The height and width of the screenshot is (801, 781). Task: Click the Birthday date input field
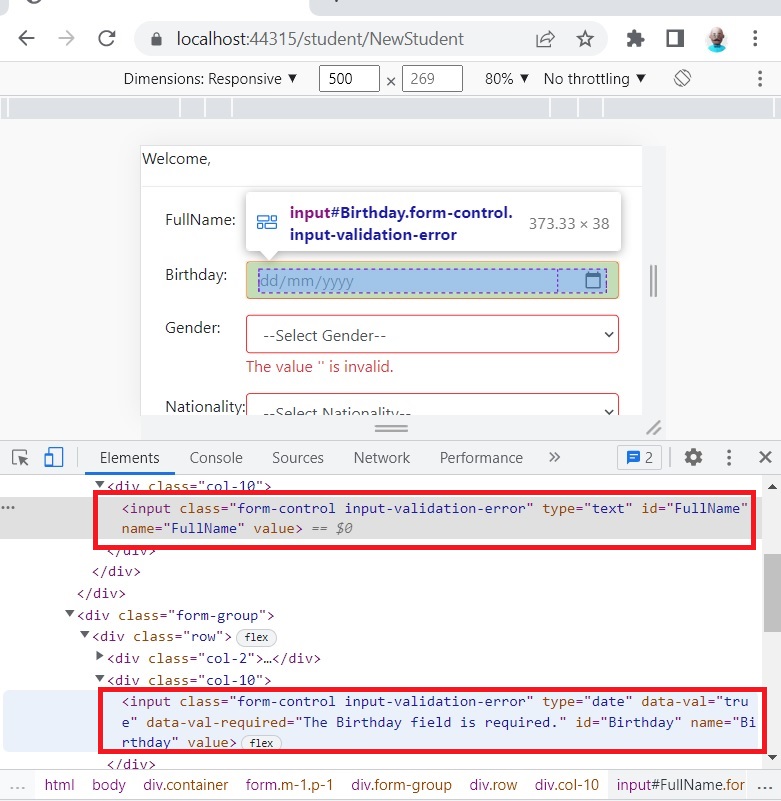click(432, 280)
